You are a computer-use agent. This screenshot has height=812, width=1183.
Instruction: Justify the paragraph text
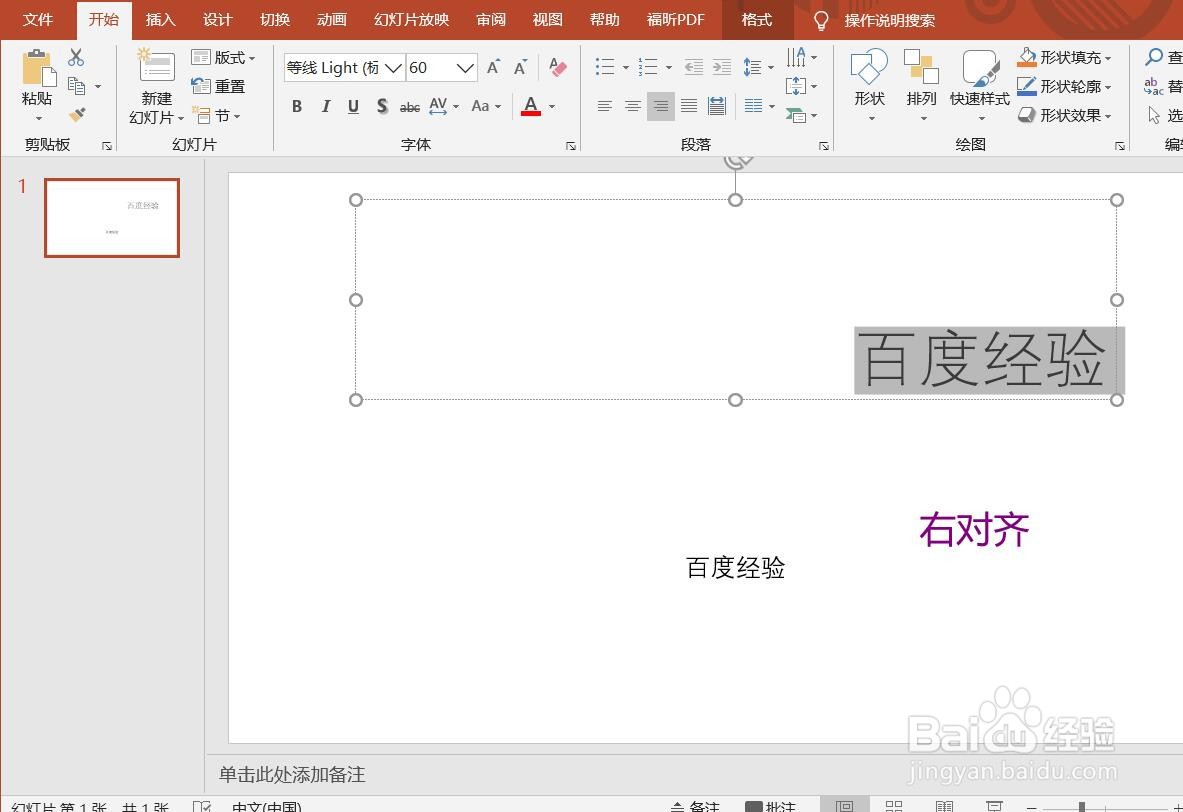689,106
